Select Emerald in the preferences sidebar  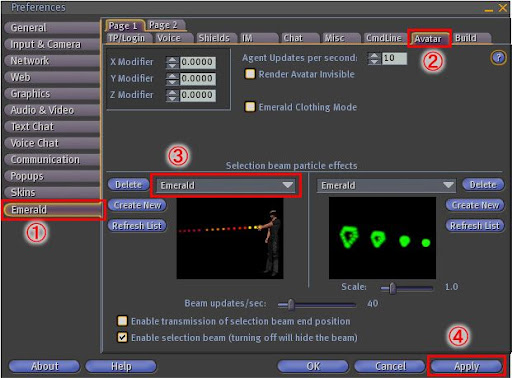tap(53, 210)
